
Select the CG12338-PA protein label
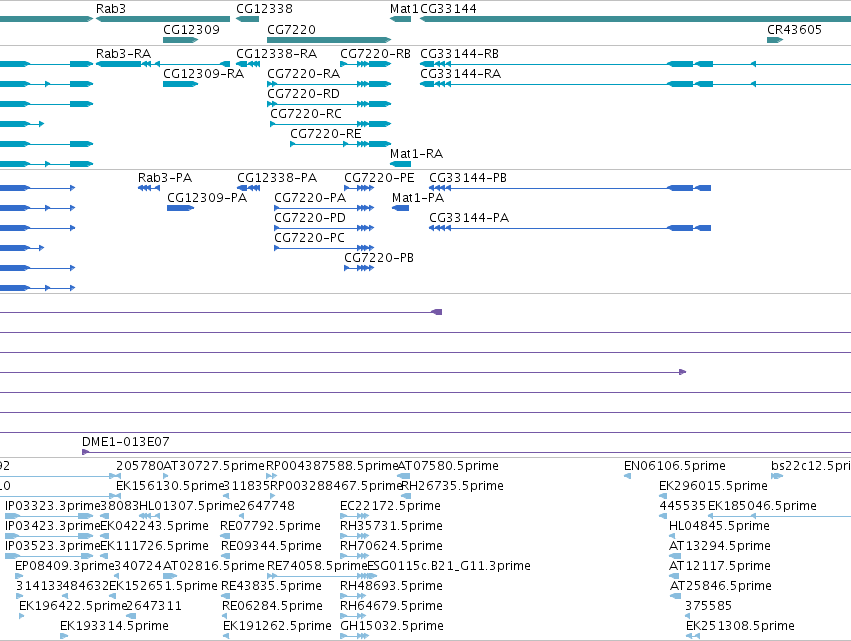click(x=277, y=178)
